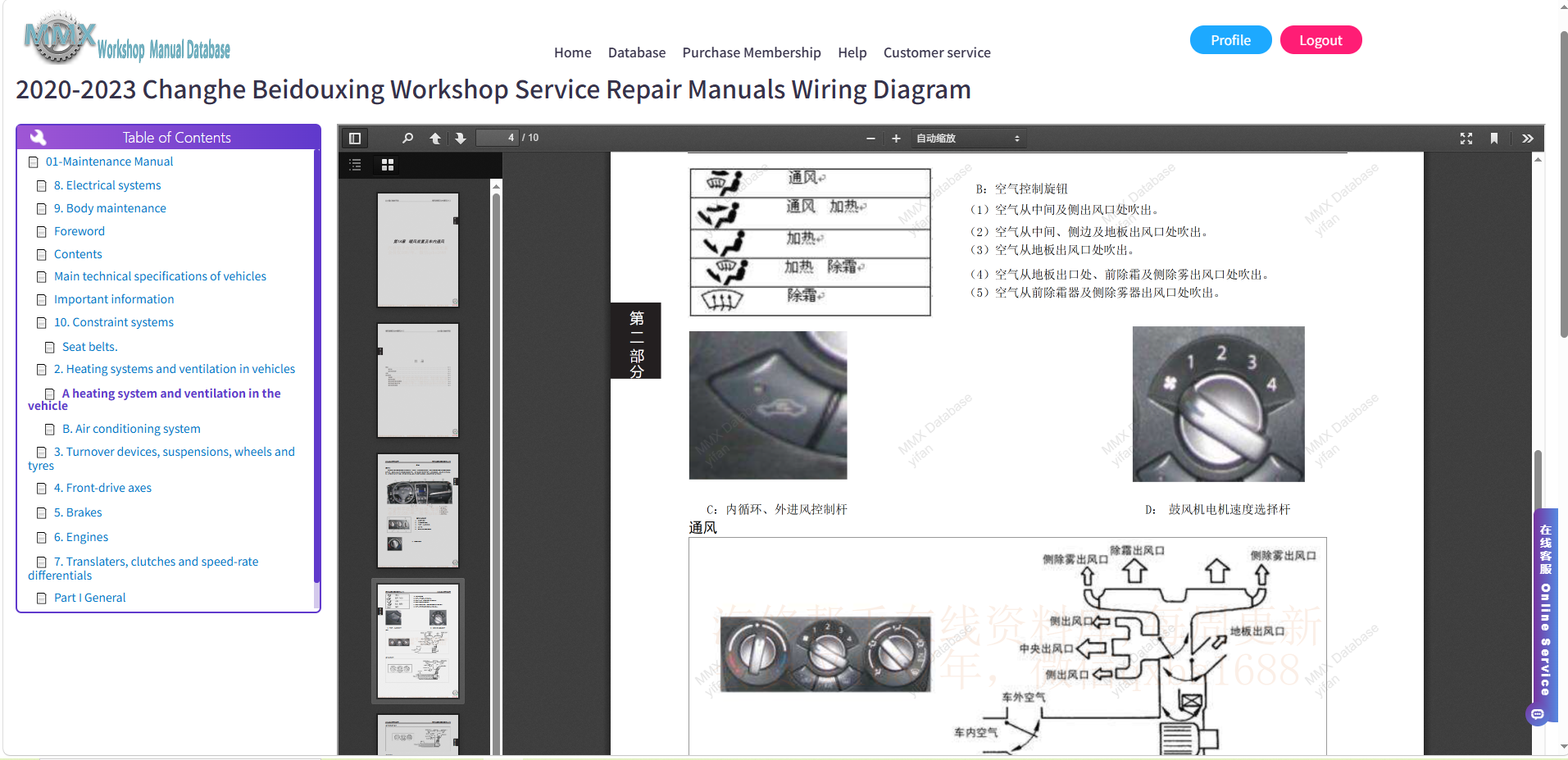
Task: Open the PDF search magnifier tool
Action: point(407,138)
